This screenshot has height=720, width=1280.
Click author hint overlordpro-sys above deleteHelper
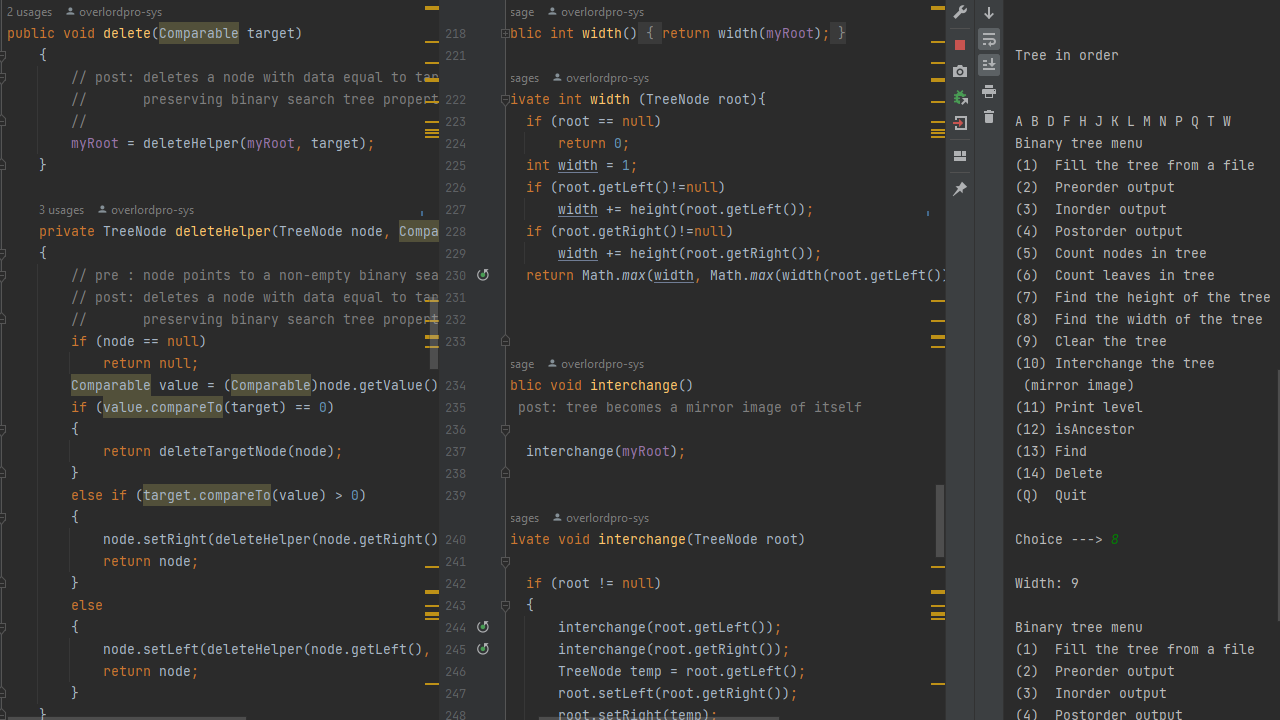145,210
